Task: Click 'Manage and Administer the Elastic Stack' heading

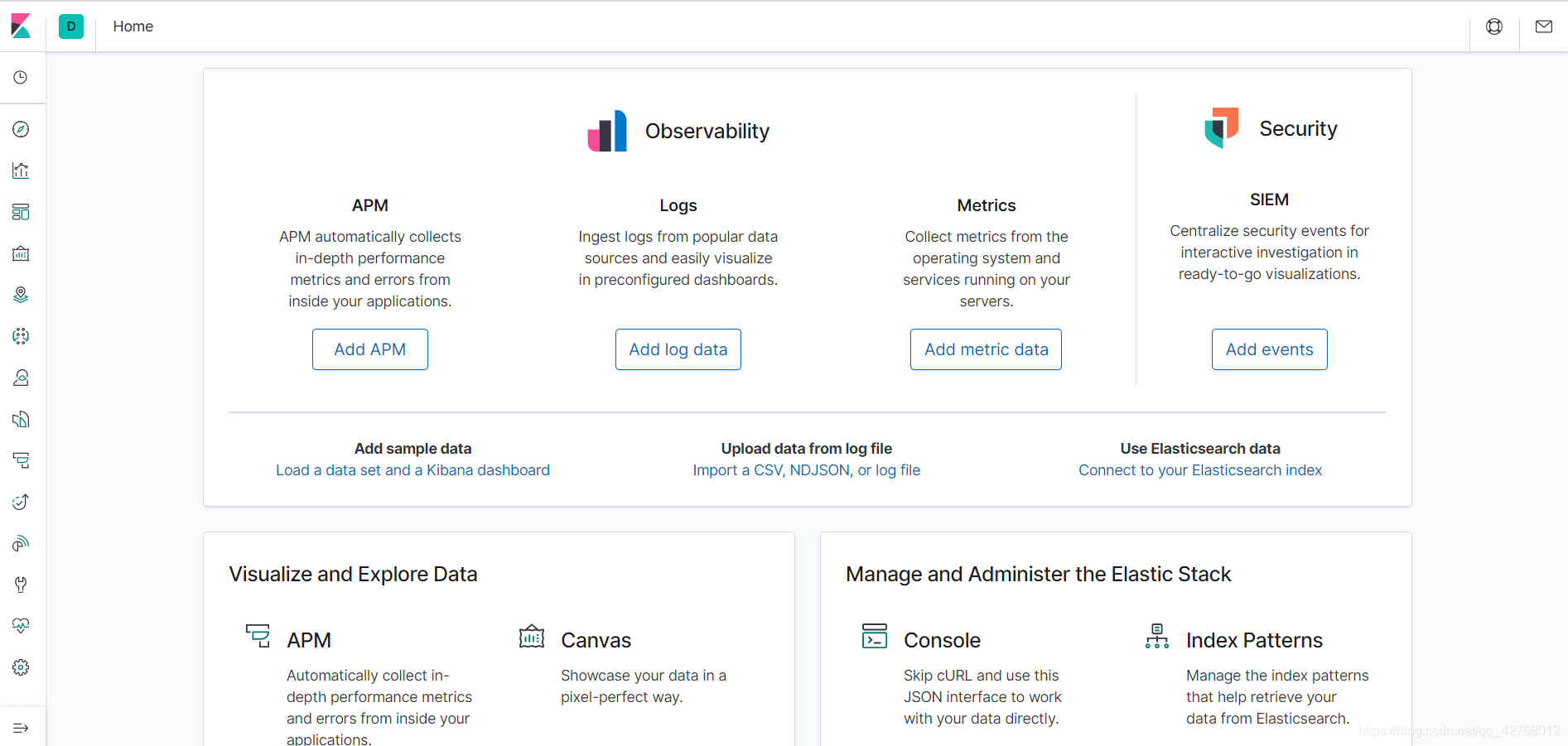Action: (1039, 574)
